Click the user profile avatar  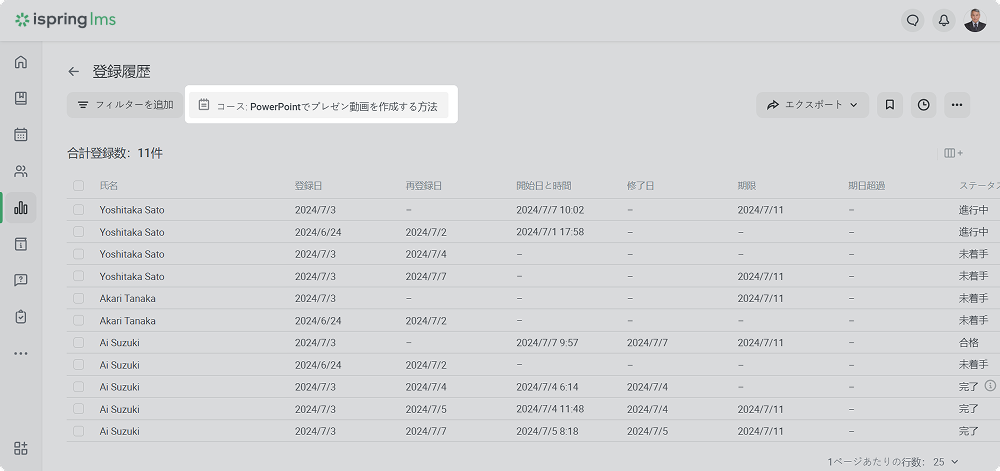click(x=975, y=20)
